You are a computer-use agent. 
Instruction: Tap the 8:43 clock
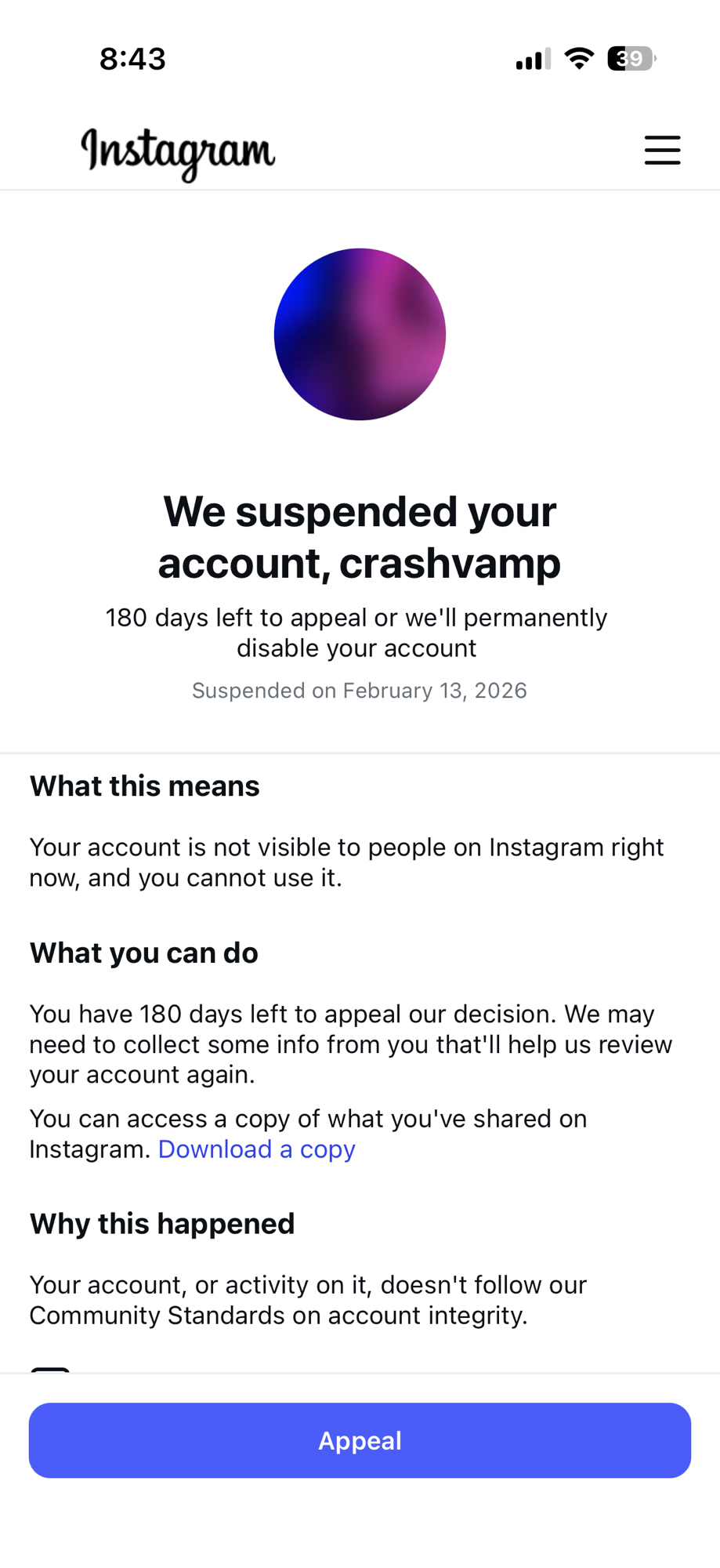[132, 59]
